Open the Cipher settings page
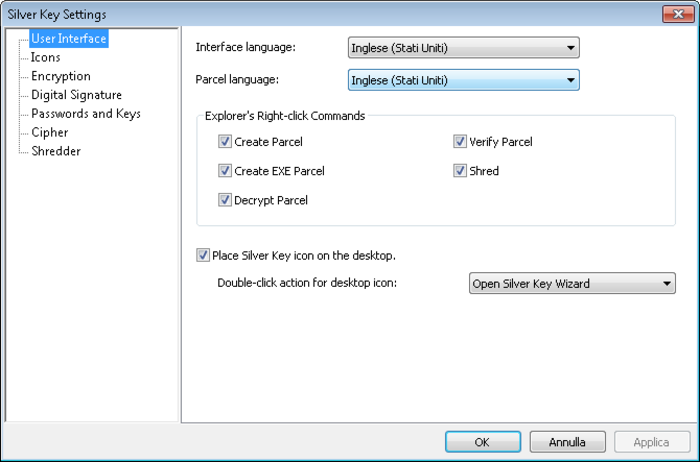700x462 pixels. 50,132
